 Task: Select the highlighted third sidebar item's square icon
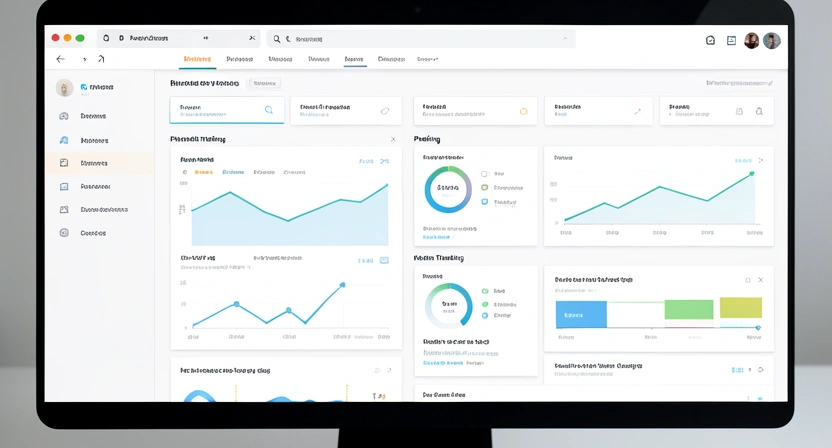point(64,163)
